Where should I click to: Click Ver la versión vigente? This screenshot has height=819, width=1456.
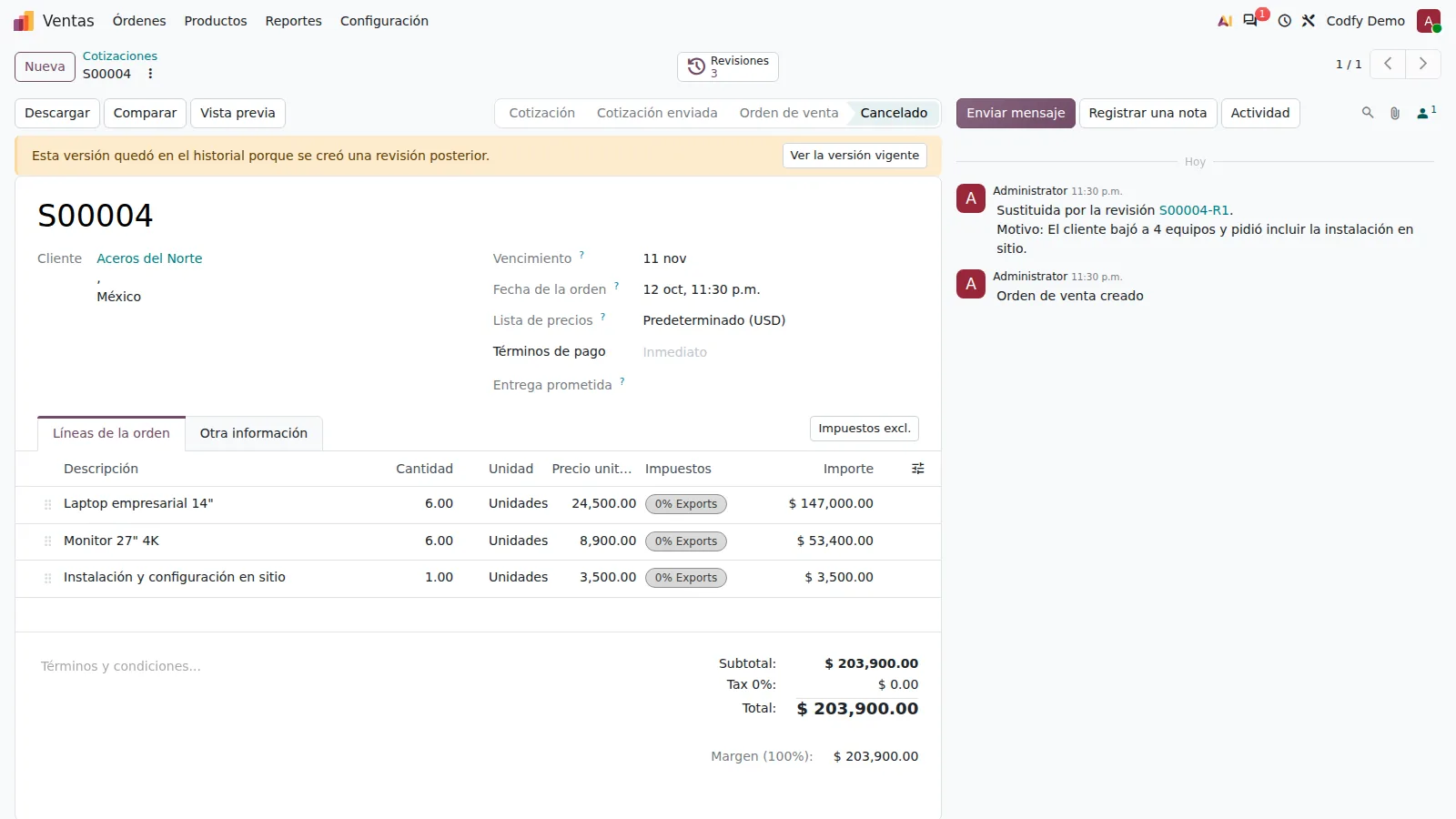(x=854, y=156)
